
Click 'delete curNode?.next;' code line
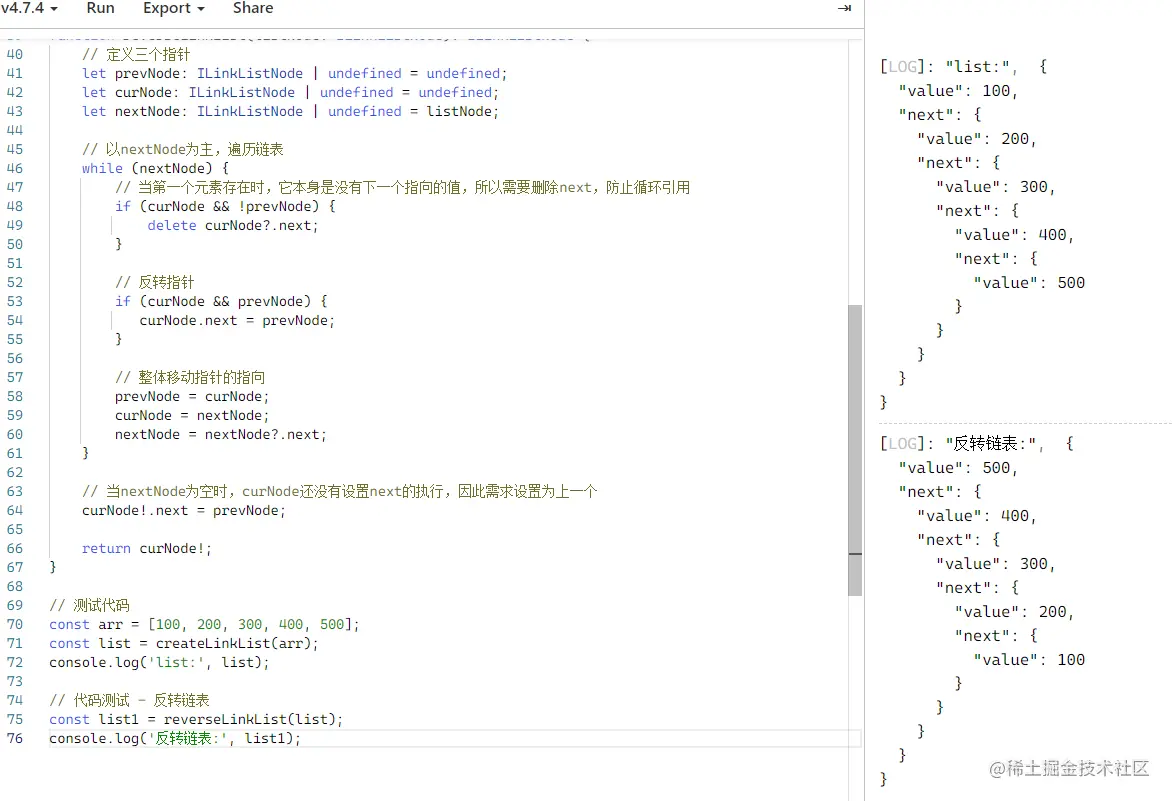coord(232,226)
